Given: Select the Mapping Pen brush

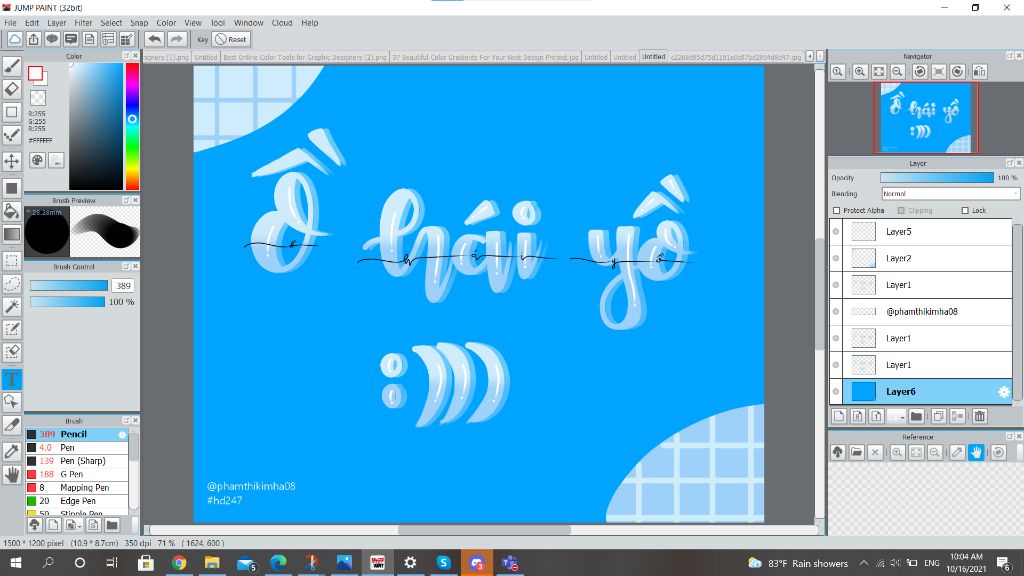Looking at the screenshot, I should (x=77, y=488).
